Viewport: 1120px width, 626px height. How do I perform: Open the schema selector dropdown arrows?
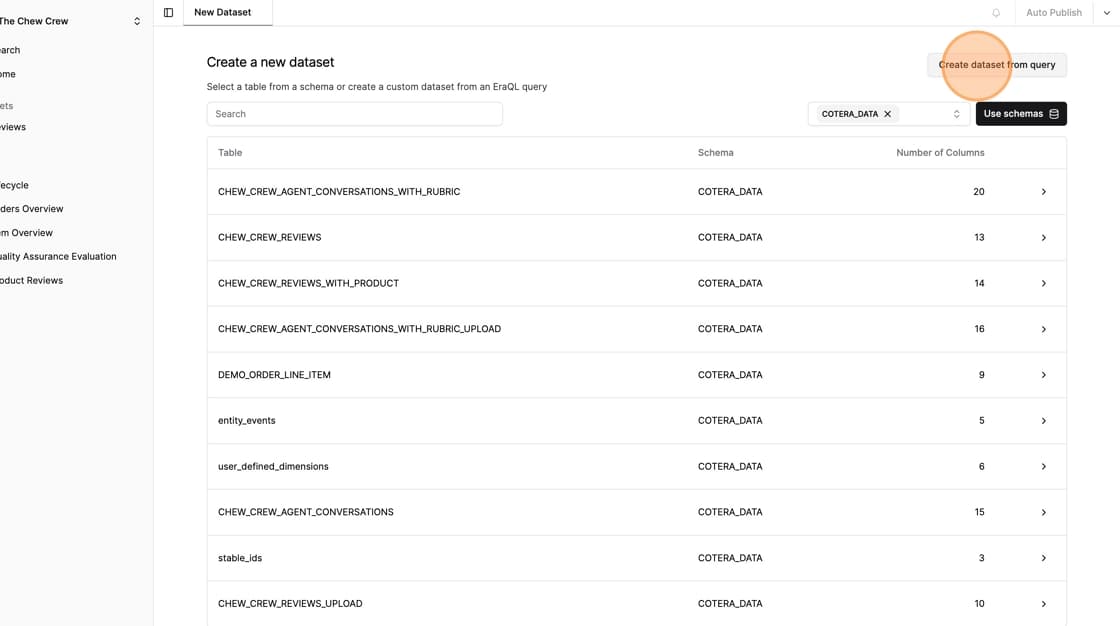[x=956, y=114]
